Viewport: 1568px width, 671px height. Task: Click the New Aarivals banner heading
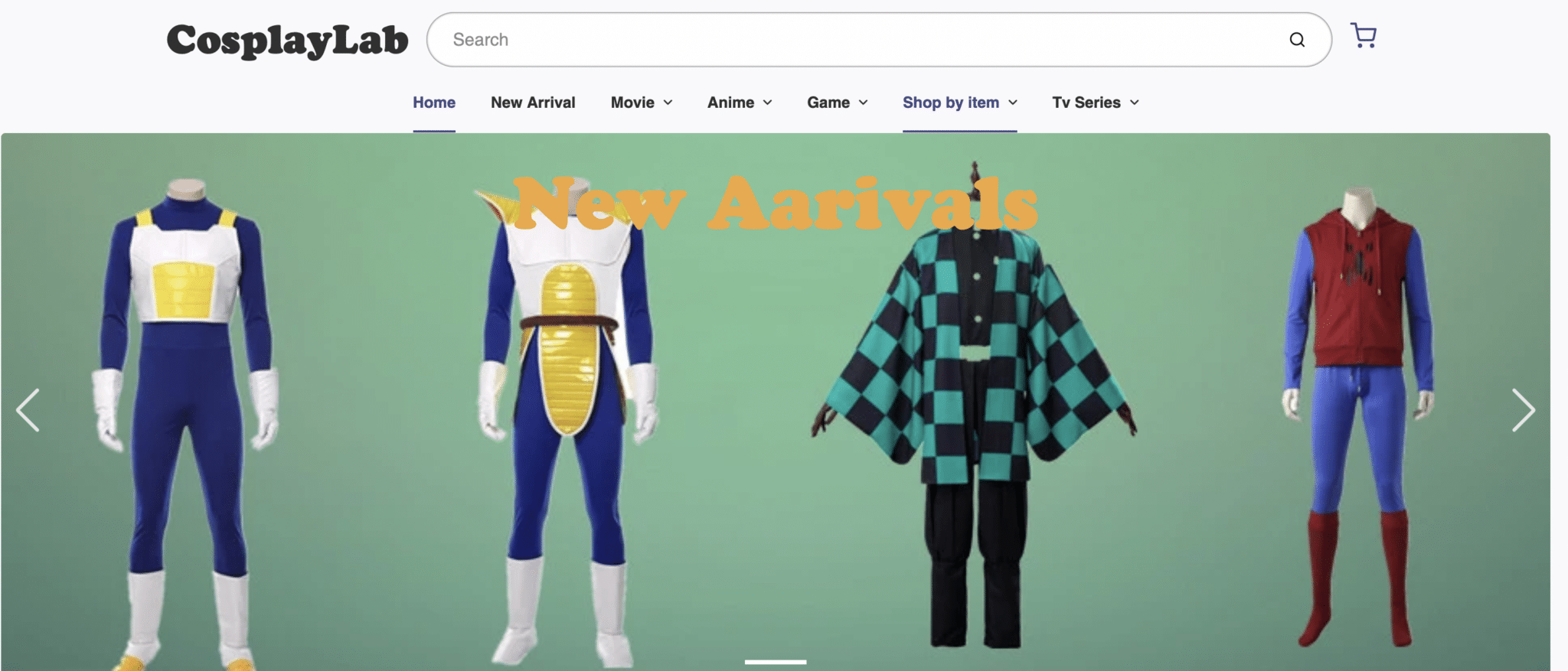pyautogui.click(x=775, y=204)
